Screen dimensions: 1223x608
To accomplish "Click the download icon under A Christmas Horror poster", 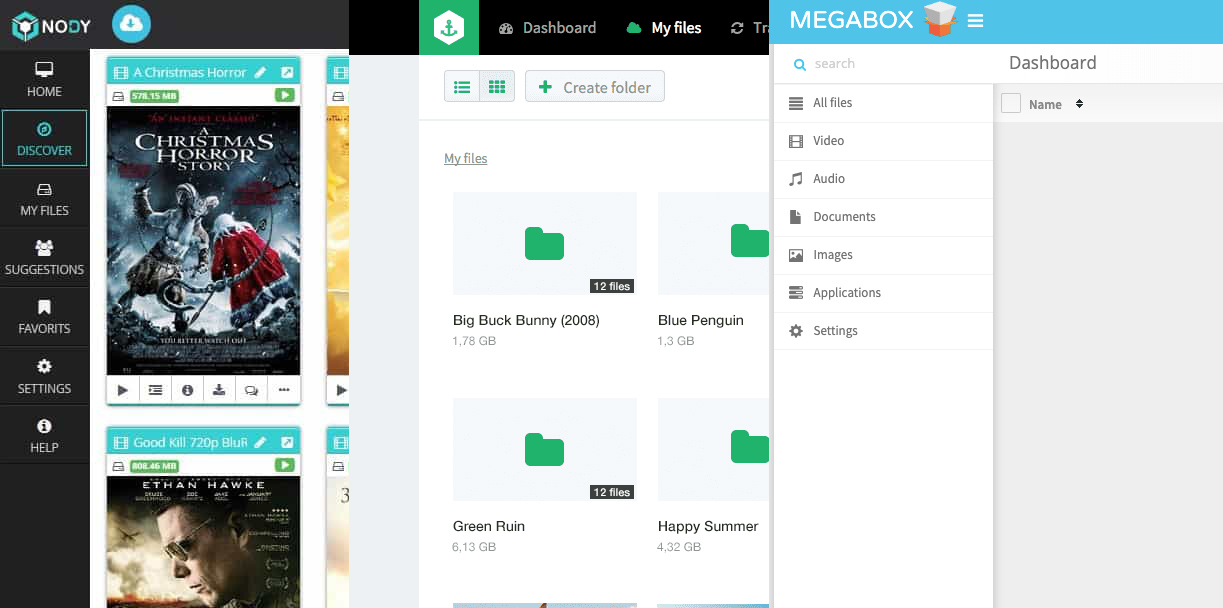I will tap(219, 390).
